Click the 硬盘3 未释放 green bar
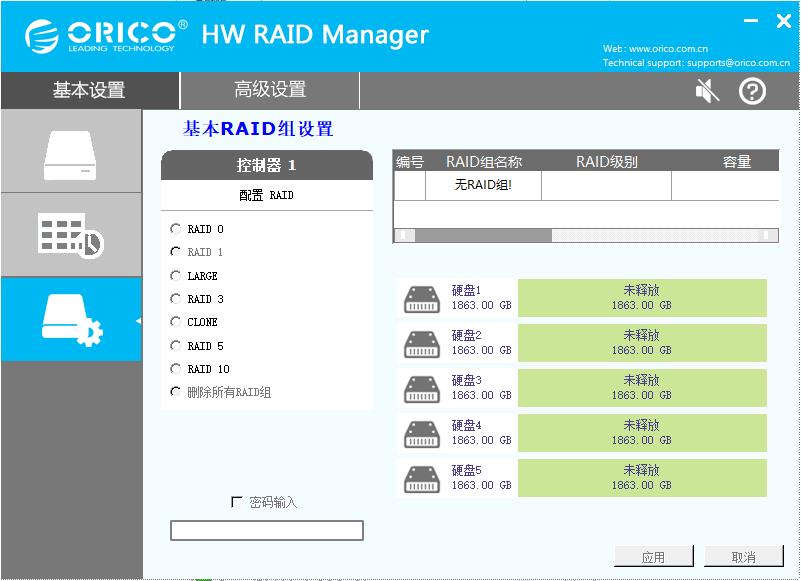Image resolution: width=801 pixels, height=581 pixels. tap(642, 388)
